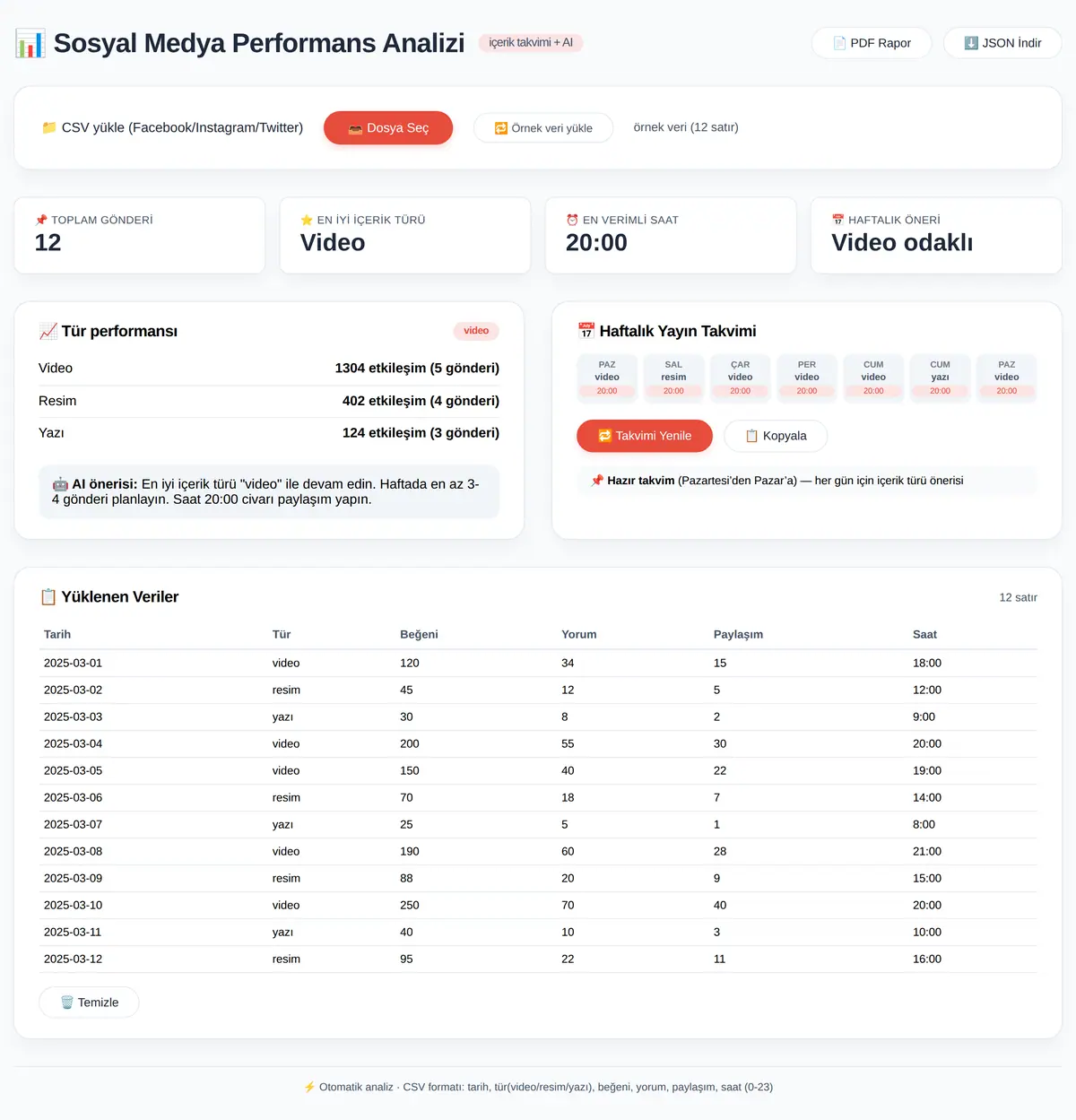This screenshot has height=1120, width=1076.
Task: Select the 2025-03-10 table row
Action: click(x=538, y=905)
